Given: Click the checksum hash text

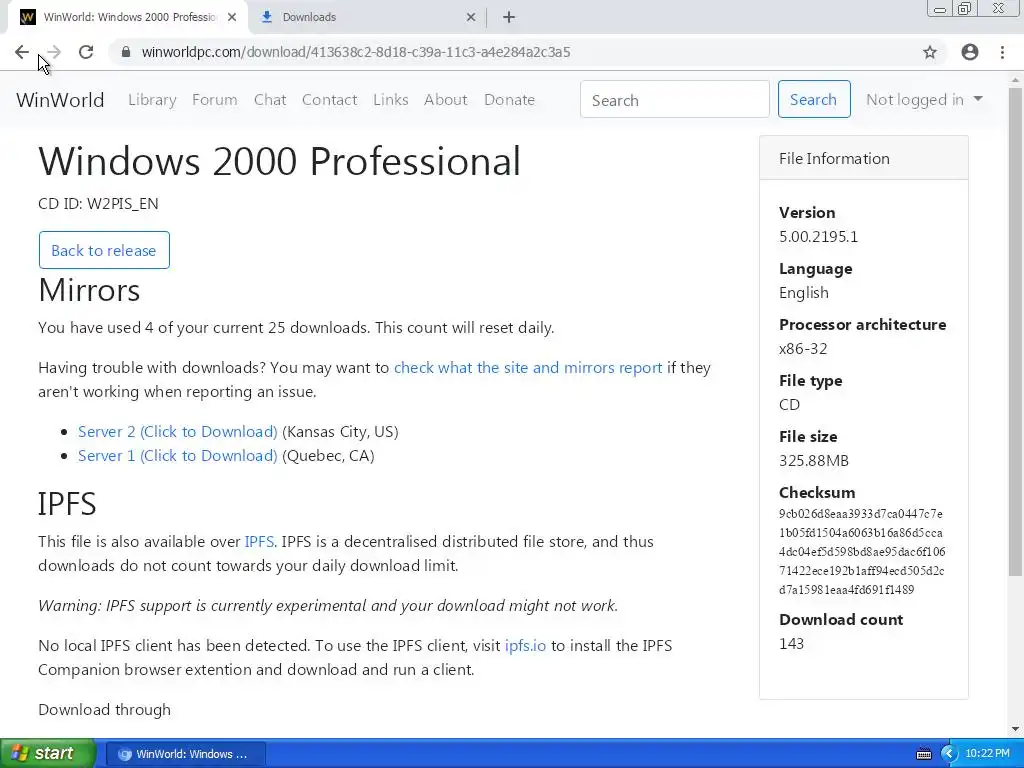Looking at the screenshot, I should click(861, 552).
